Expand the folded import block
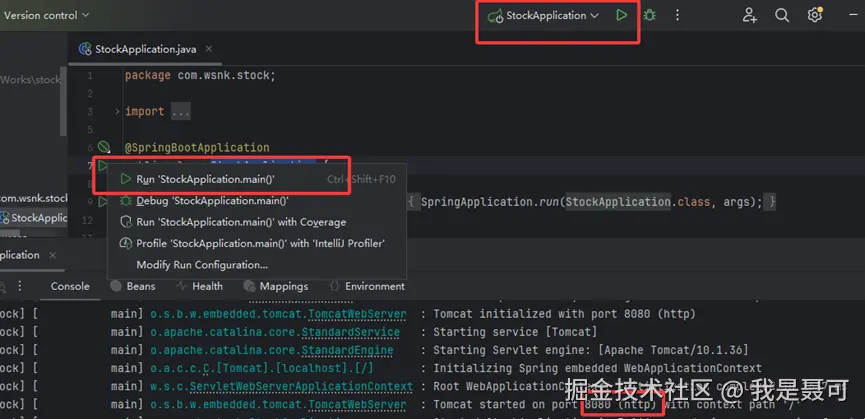This screenshot has width=865, height=419. (x=117, y=111)
